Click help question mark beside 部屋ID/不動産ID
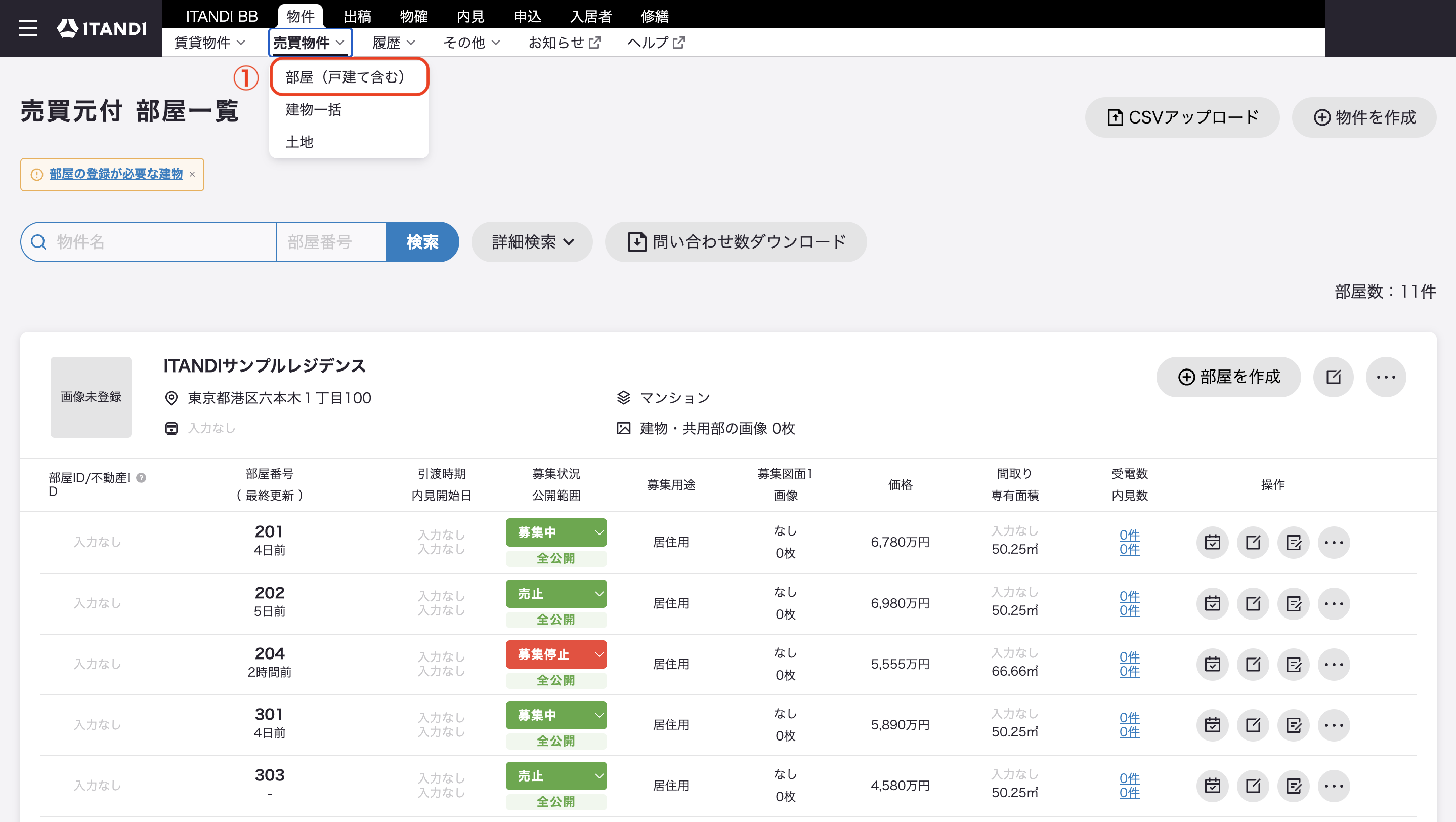1456x822 pixels. tap(141, 478)
